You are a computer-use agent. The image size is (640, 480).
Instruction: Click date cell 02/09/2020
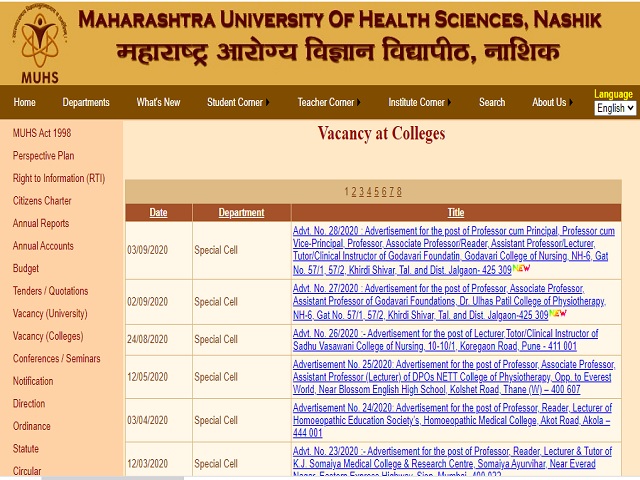pos(147,302)
